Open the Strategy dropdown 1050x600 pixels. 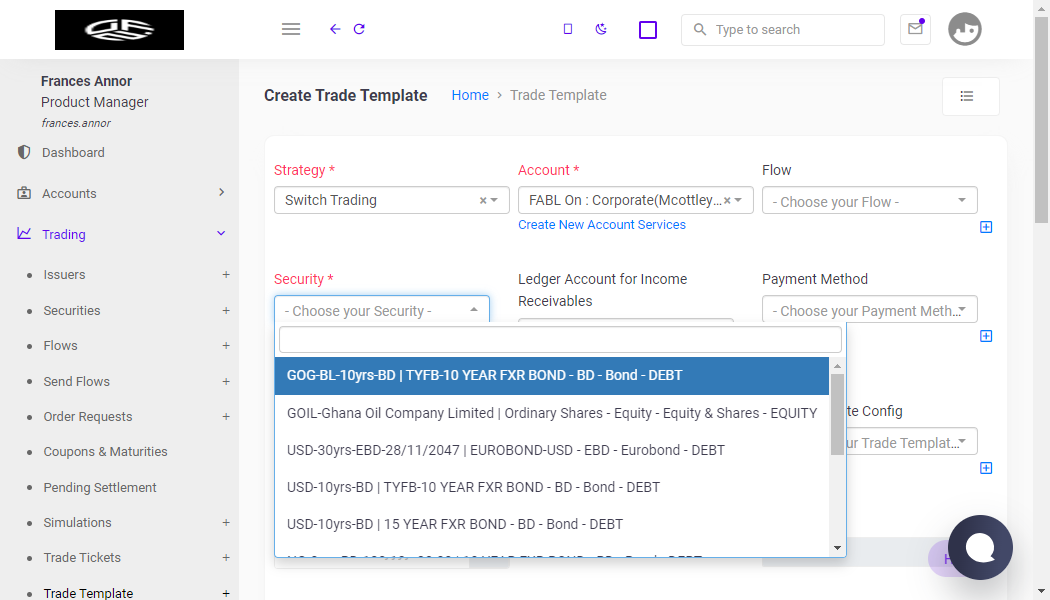pyautogui.click(x=392, y=200)
